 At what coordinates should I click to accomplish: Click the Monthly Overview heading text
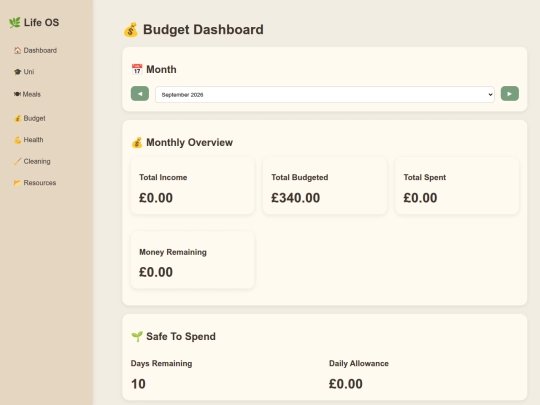tap(189, 143)
